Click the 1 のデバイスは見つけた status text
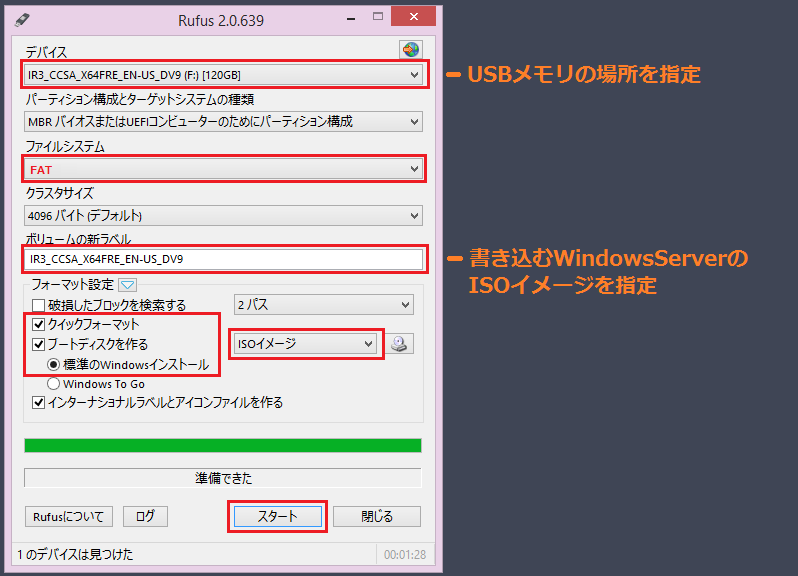 [75, 554]
